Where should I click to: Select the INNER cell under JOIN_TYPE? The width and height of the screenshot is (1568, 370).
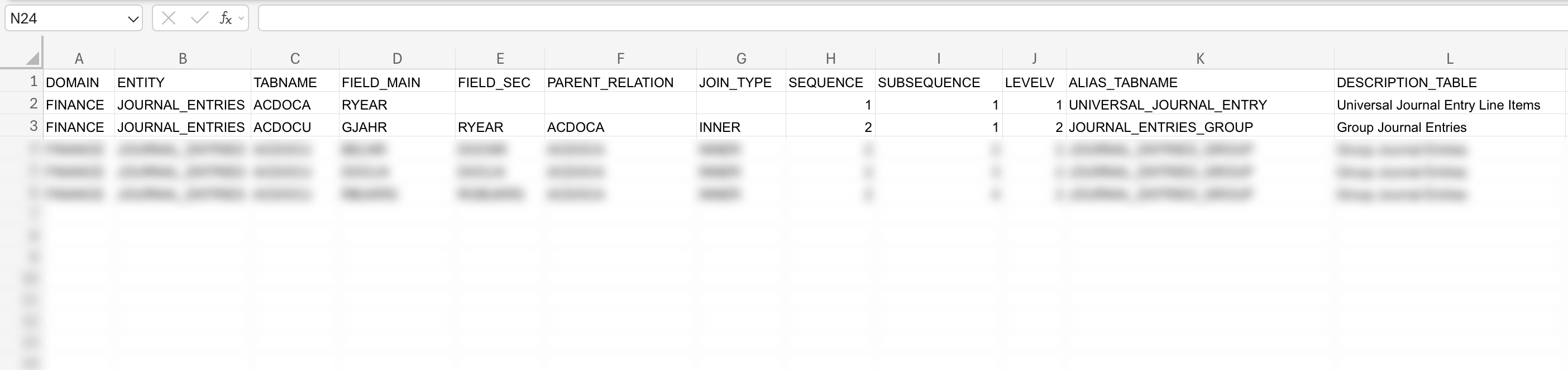[720, 127]
